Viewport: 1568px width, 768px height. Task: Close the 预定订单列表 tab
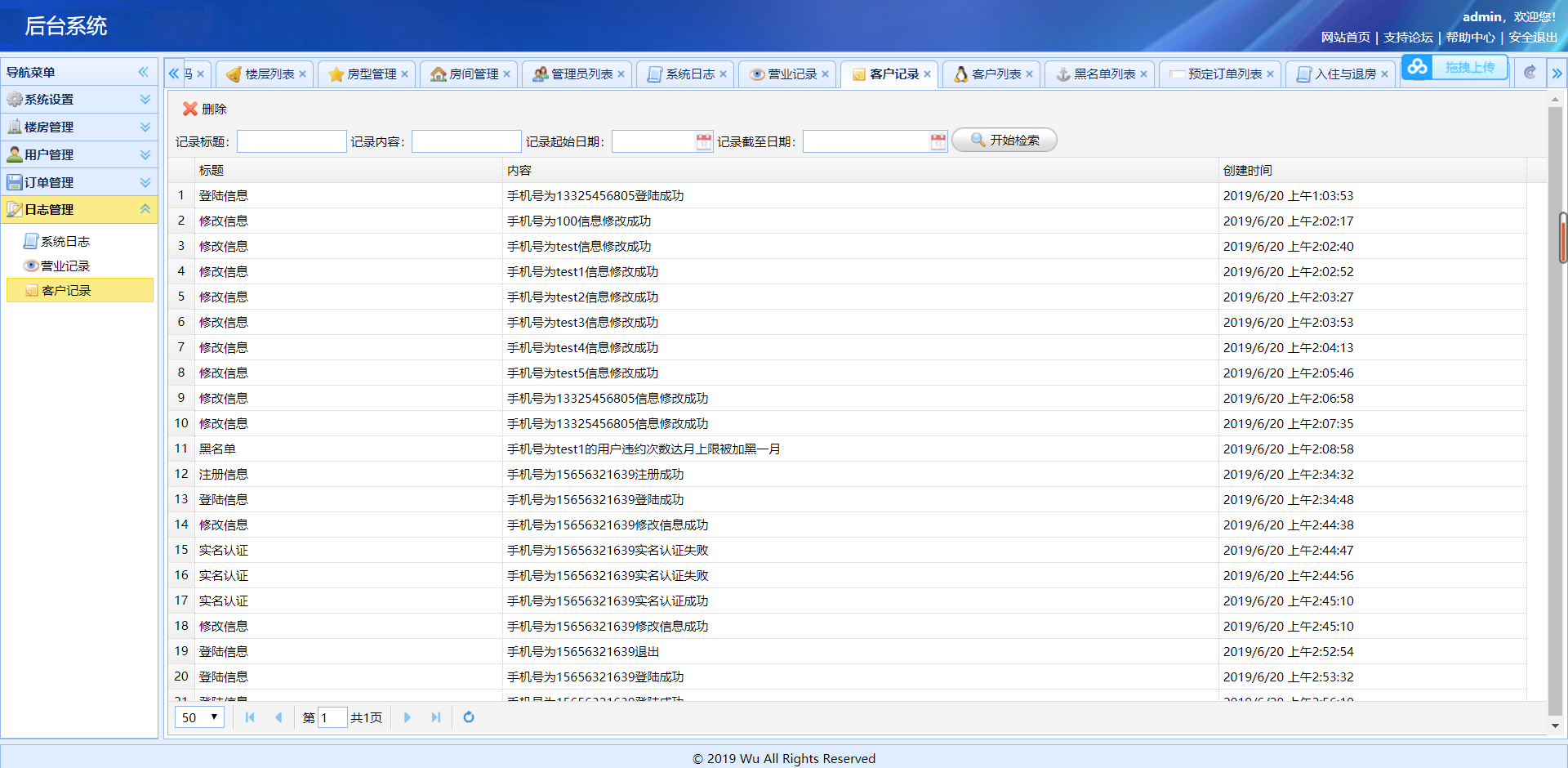(1270, 74)
